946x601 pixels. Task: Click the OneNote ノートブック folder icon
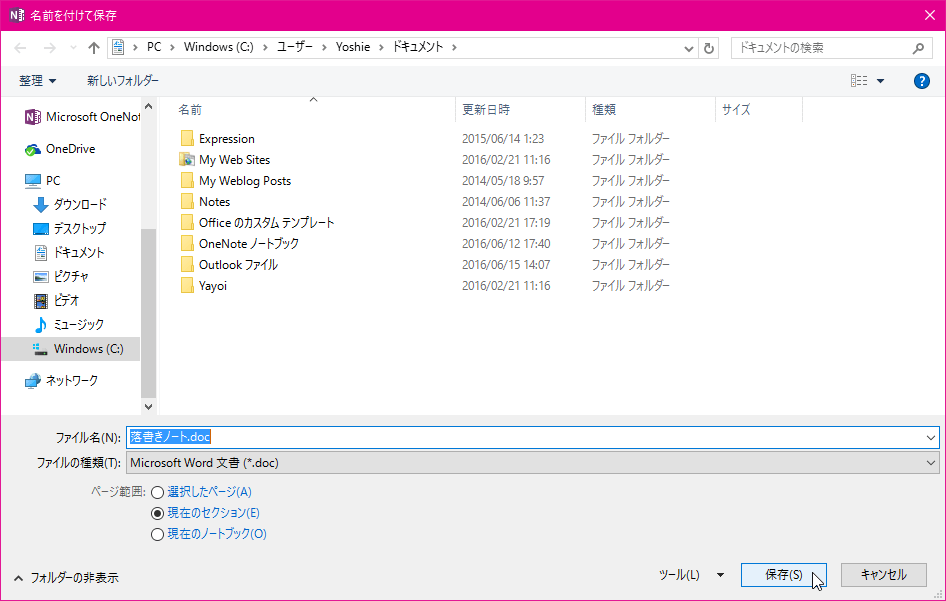tap(187, 243)
